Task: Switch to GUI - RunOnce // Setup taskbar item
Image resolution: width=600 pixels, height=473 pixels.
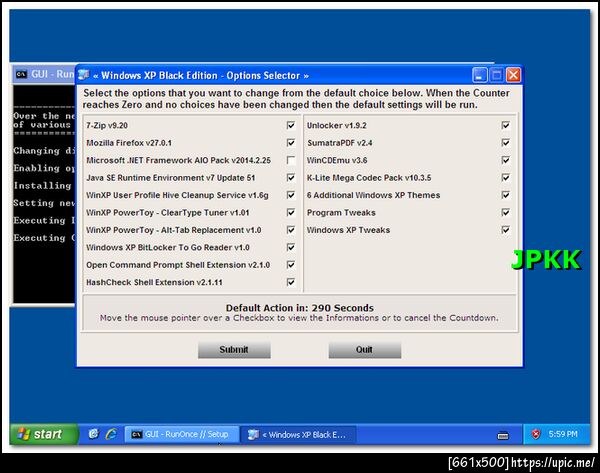Action: click(181, 434)
